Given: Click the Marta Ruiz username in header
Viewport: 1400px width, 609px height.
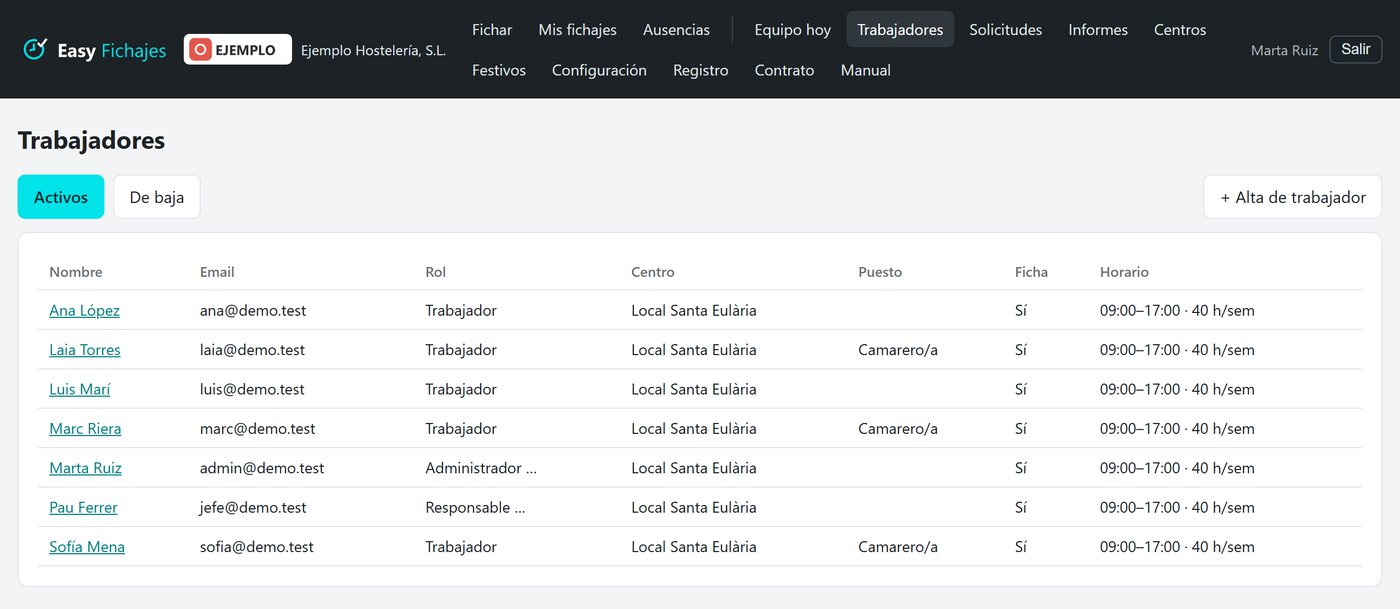Looking at the screenshot, I should click(1284, 50).
